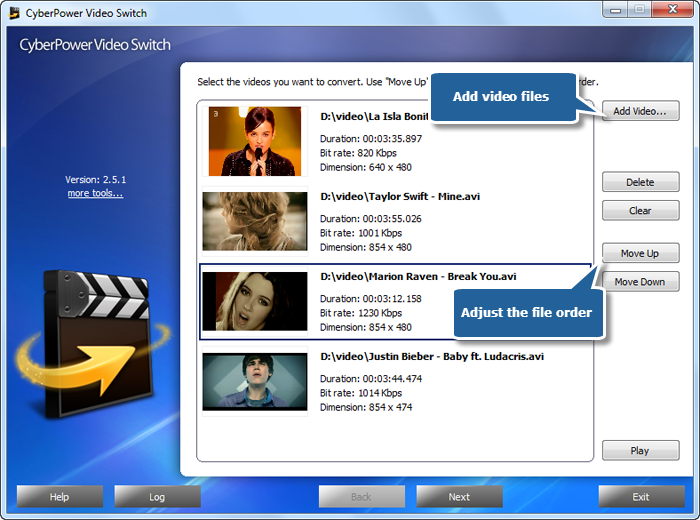Click the Add Video... button
This screenshot has height=520, width=700.
pos(641,111)
